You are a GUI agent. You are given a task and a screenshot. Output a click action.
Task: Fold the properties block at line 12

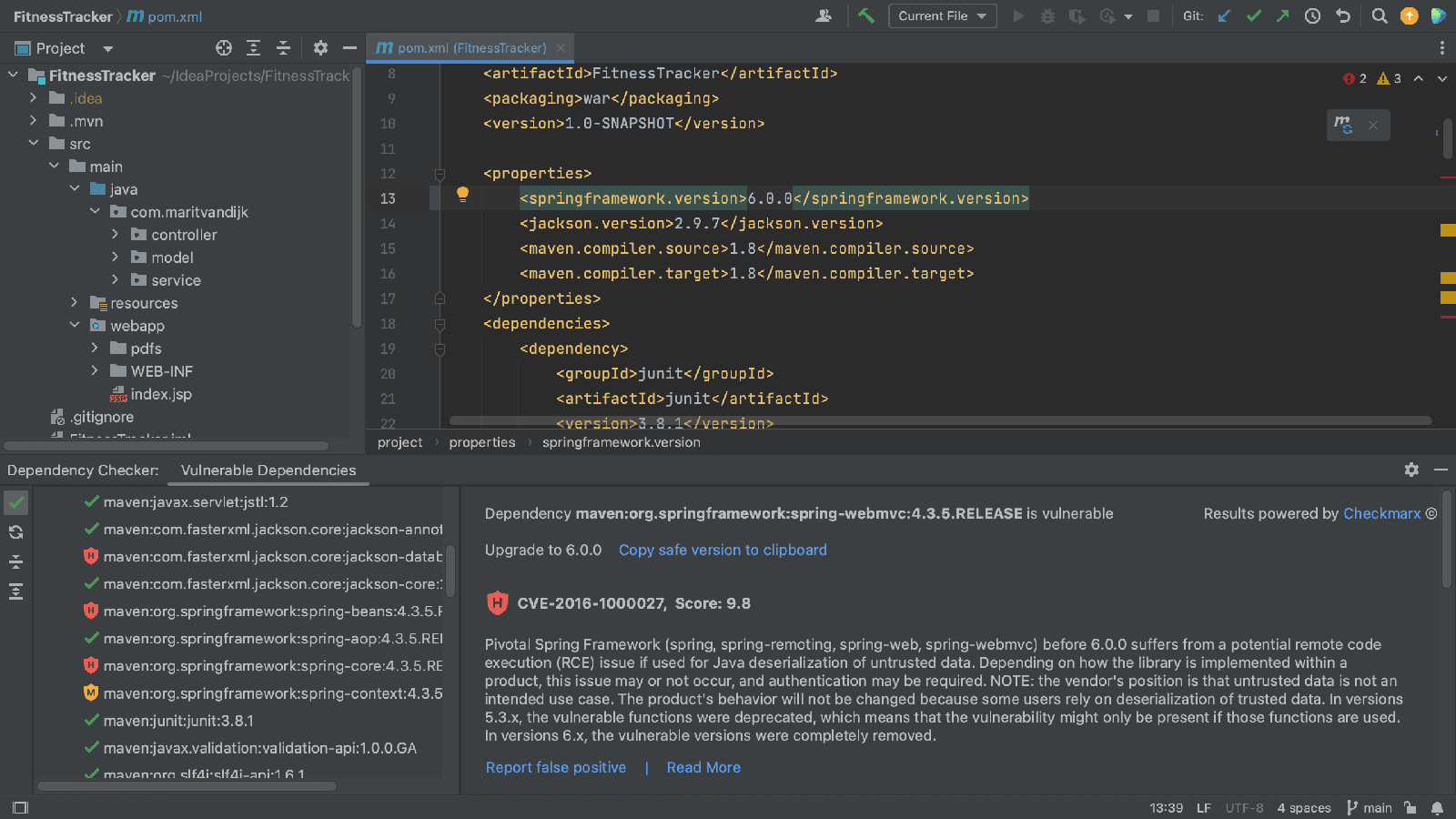pos(440,174)
